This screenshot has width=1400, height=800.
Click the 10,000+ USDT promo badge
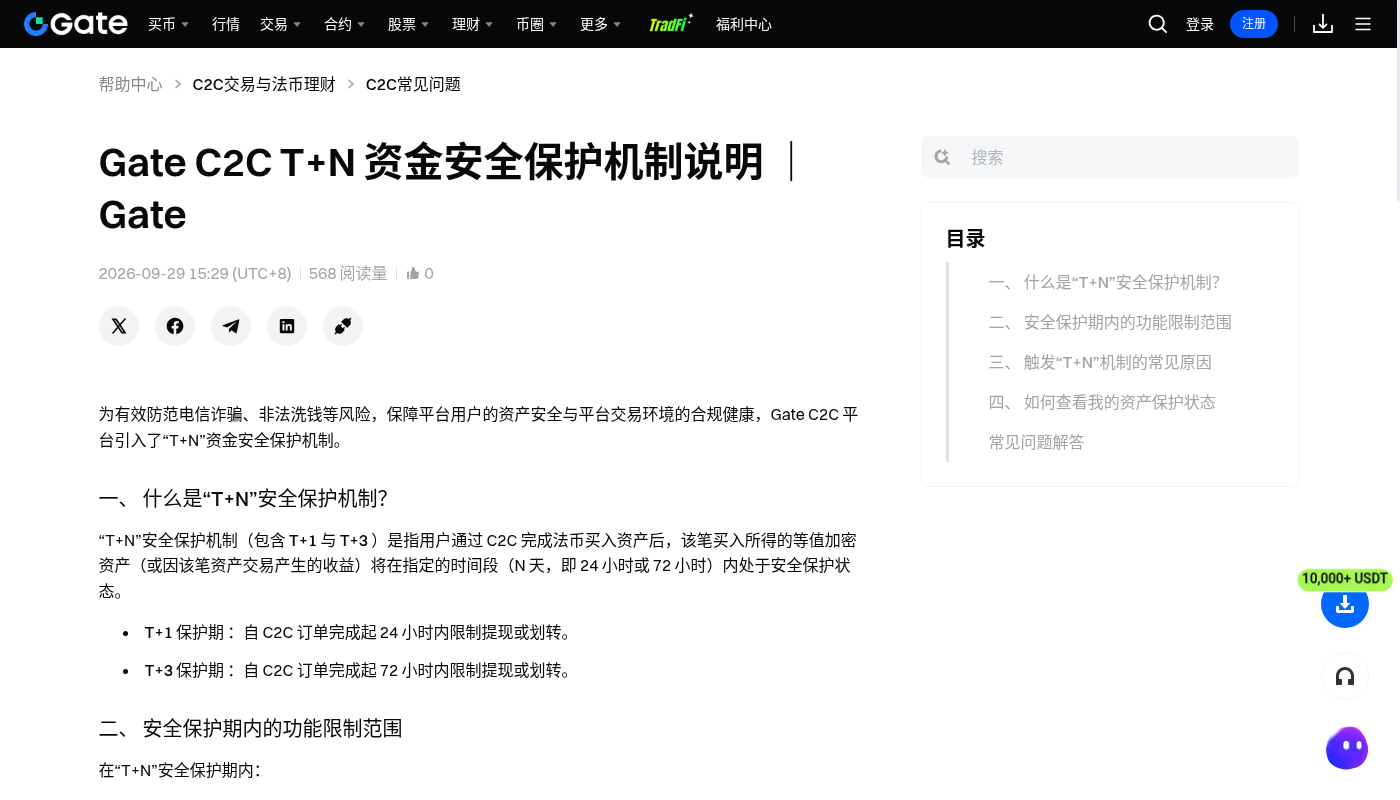pos(1345,579)
